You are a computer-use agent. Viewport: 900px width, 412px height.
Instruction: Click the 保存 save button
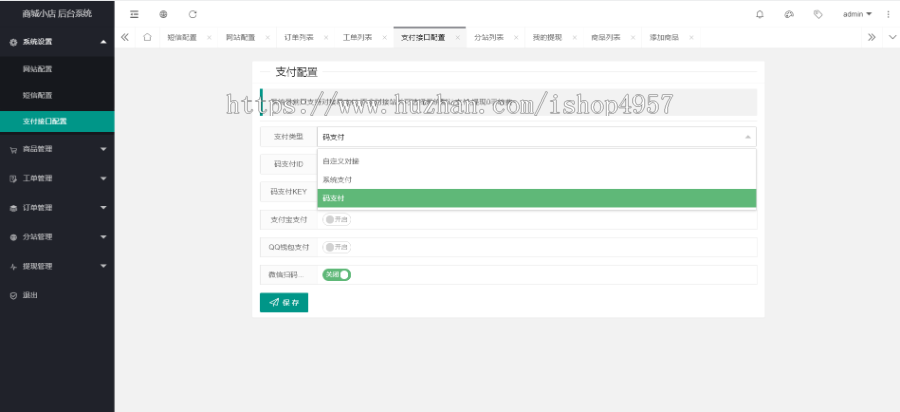(x=284, y=302)
